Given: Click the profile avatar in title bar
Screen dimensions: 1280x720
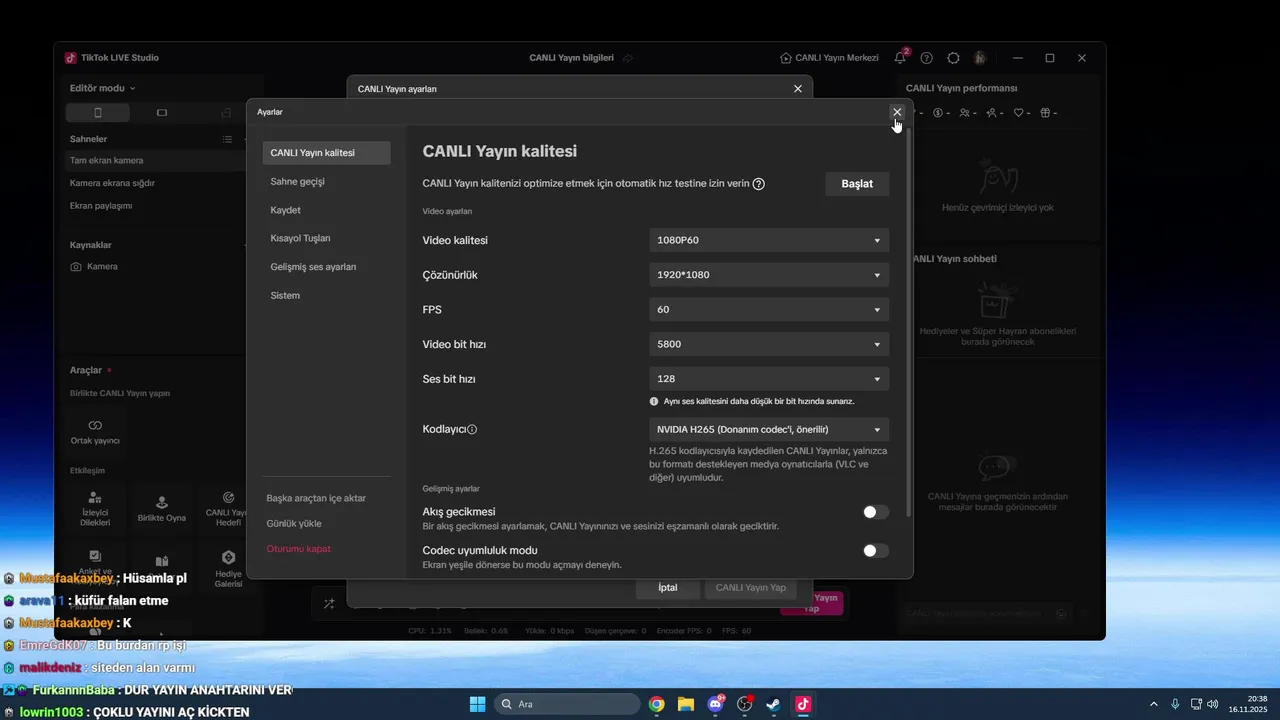Looking at the screenshot, I should 980,58.
